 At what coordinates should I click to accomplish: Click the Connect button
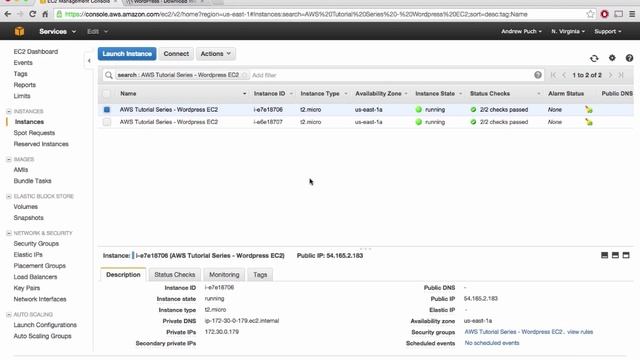(176, 54)
